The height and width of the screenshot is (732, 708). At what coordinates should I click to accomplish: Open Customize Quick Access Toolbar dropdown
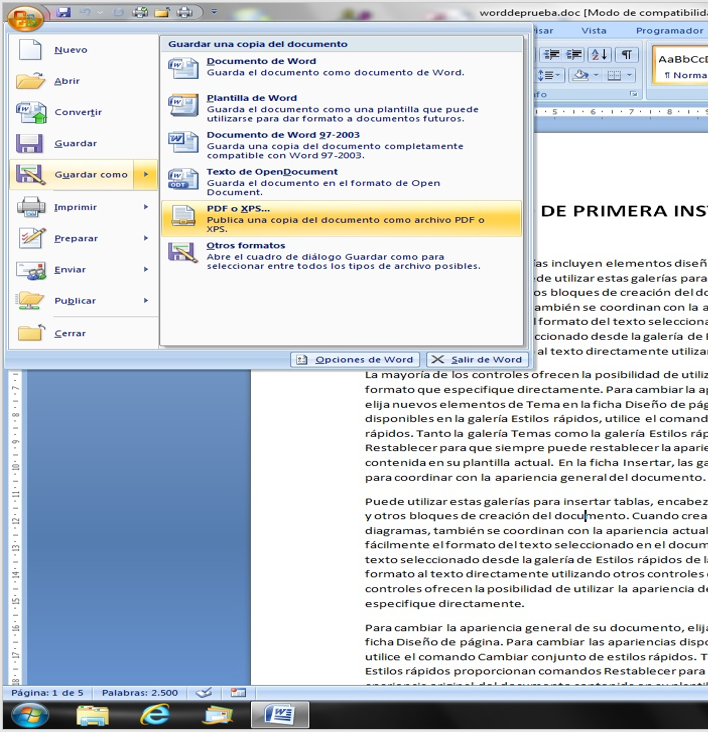click(214, 12)
